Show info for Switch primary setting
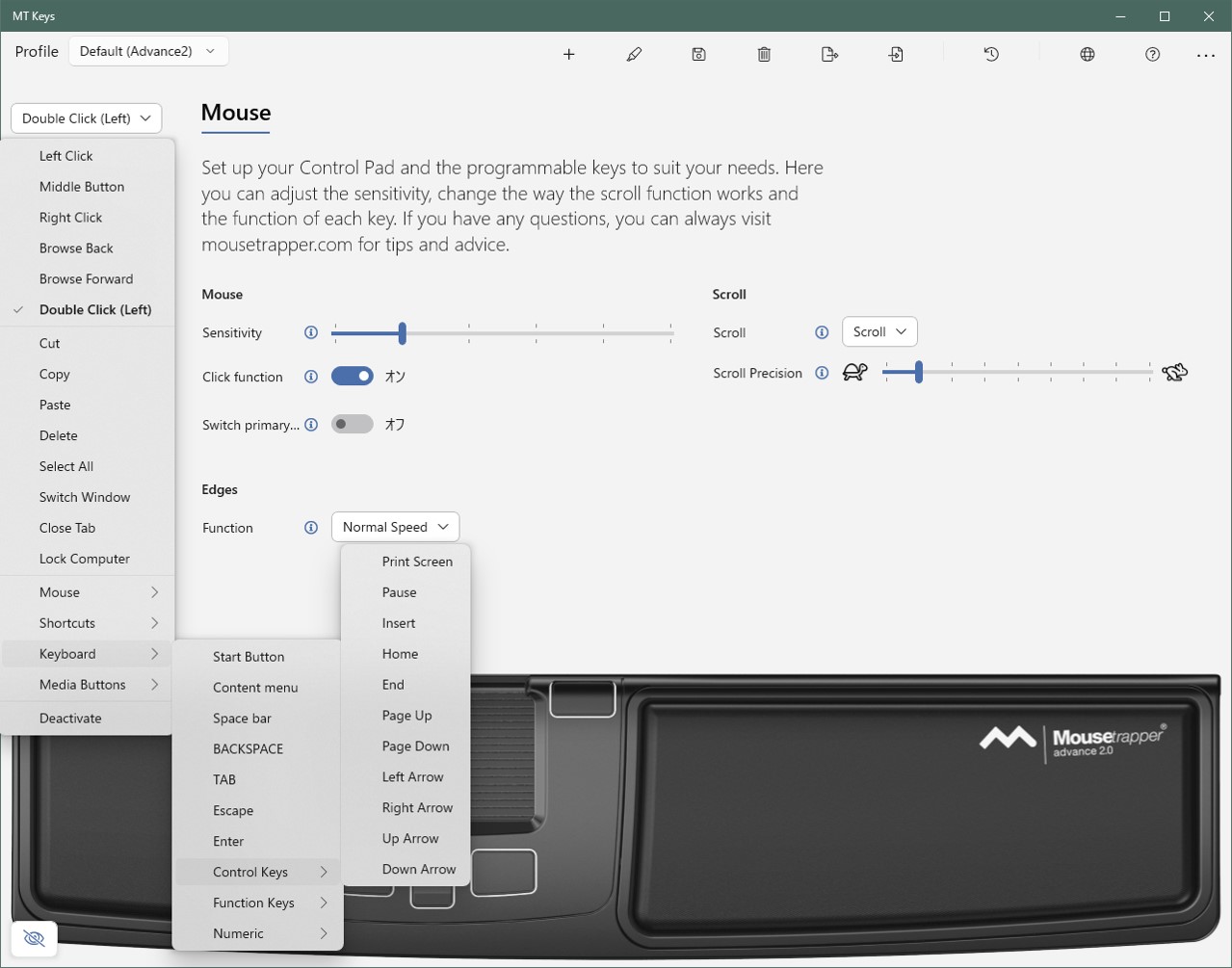1232x968 pixels. (x=311, y=425)
